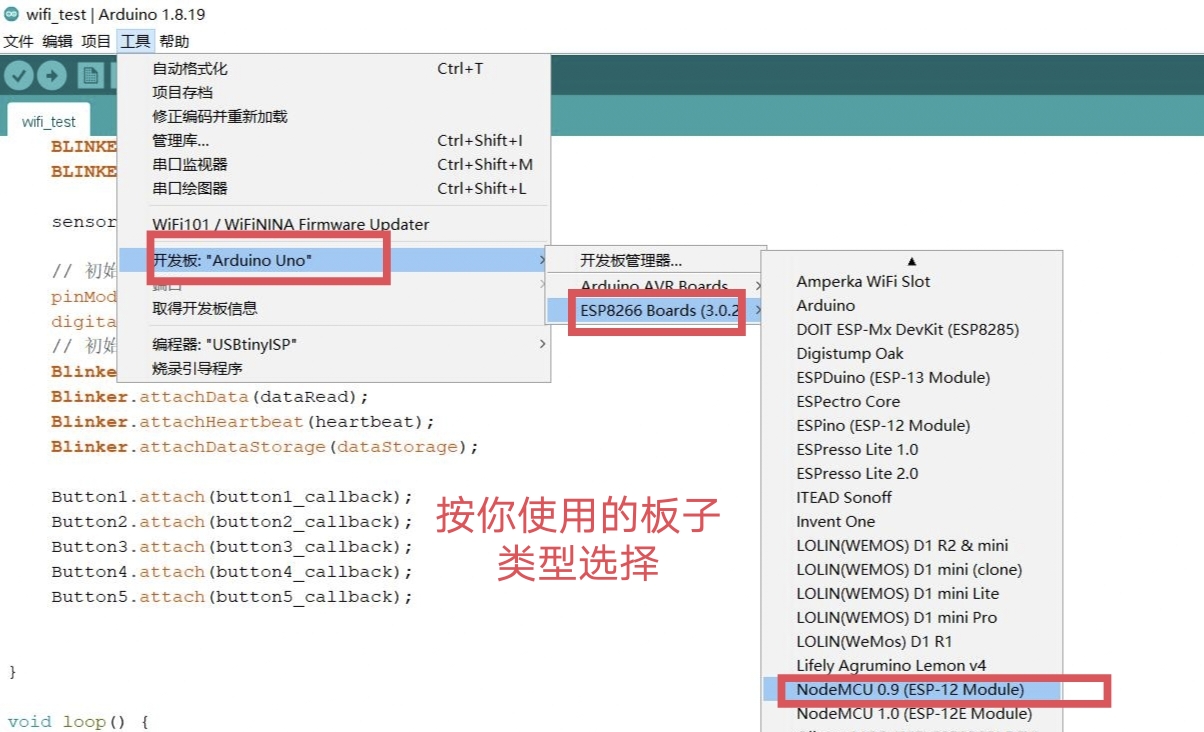Select LOLIN(WeMos) D1 R1 board
This screenshot has width=1204, height=732.
[x=911, y=641]
